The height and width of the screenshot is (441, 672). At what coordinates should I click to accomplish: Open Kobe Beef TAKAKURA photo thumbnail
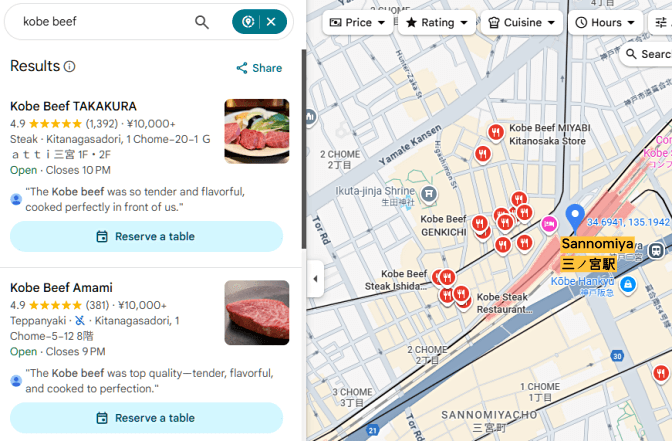point(257,132)
